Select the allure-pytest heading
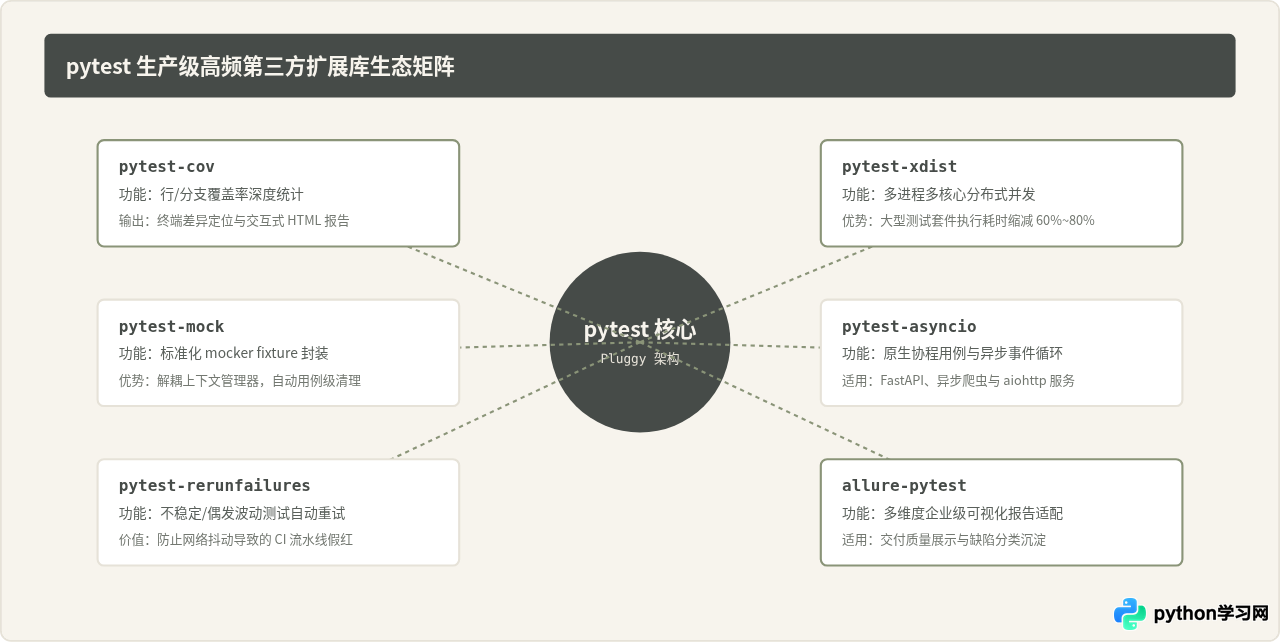 [x=904, y=485]
